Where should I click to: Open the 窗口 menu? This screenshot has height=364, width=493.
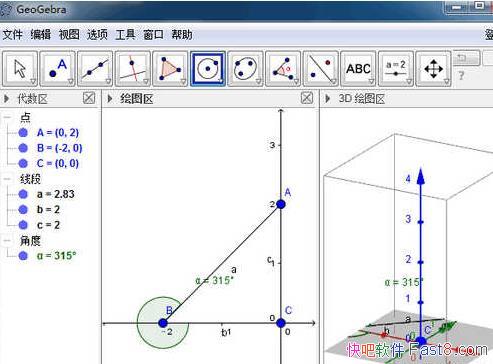pyautogui.click(x=153, y=35)
